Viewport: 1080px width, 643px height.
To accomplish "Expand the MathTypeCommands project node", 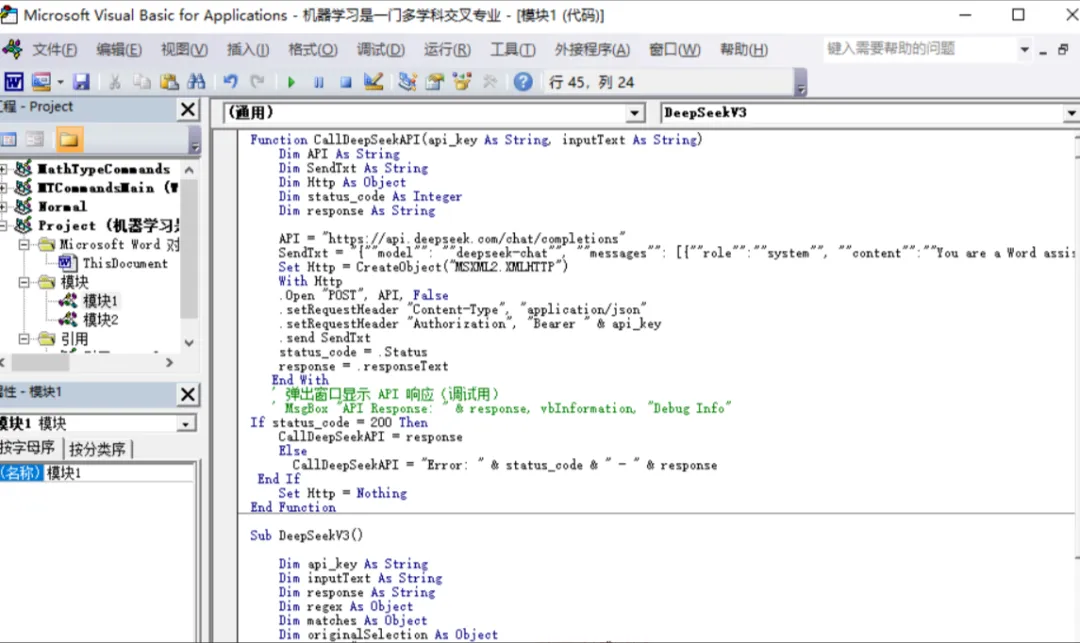I will tap(3, 169).
